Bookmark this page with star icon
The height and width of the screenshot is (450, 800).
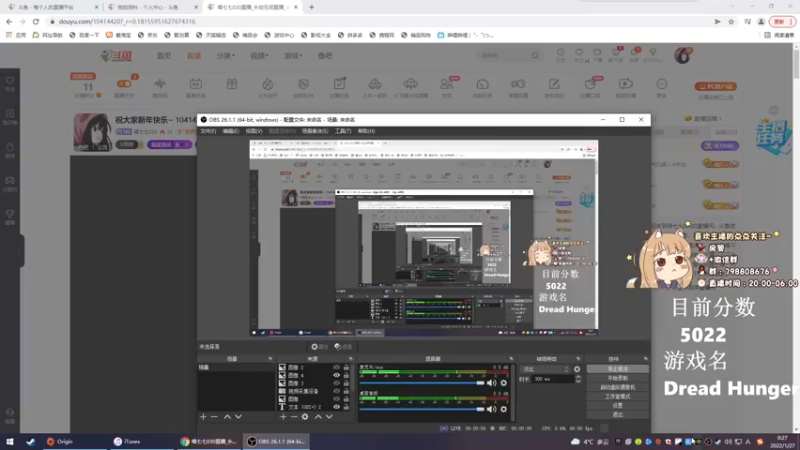(x=731, y=21)
